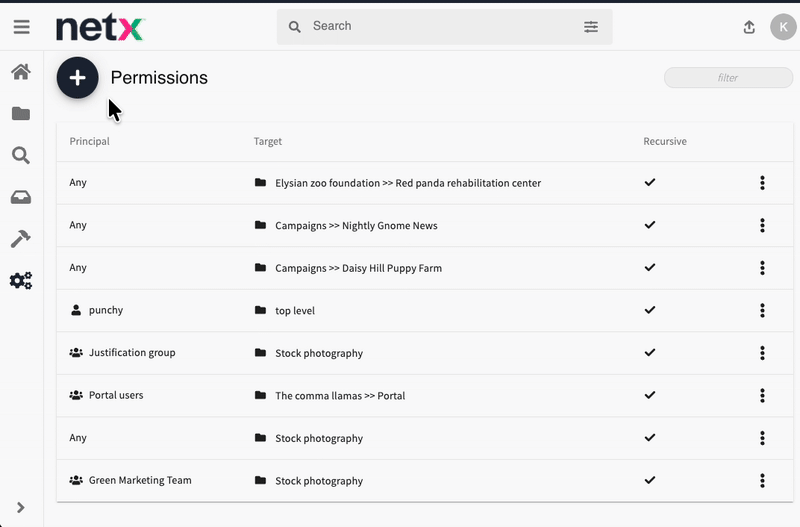Open actions menu for Justification group row

pyautogui.click(x=762, y=353)
